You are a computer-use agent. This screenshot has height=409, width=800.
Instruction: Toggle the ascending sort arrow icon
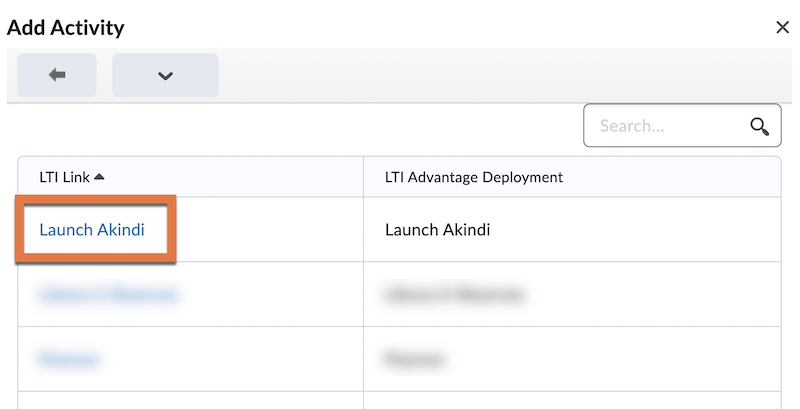(99, 177)
